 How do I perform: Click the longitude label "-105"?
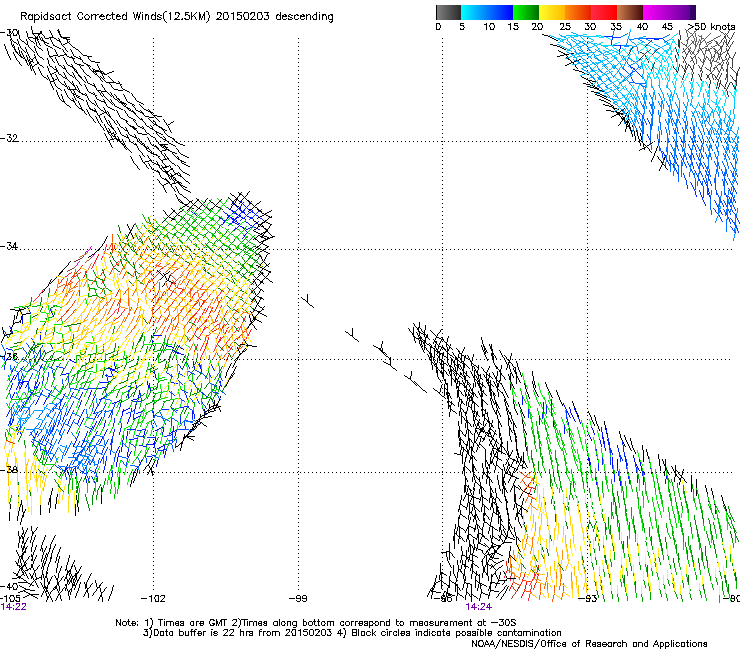click(10, 598)
